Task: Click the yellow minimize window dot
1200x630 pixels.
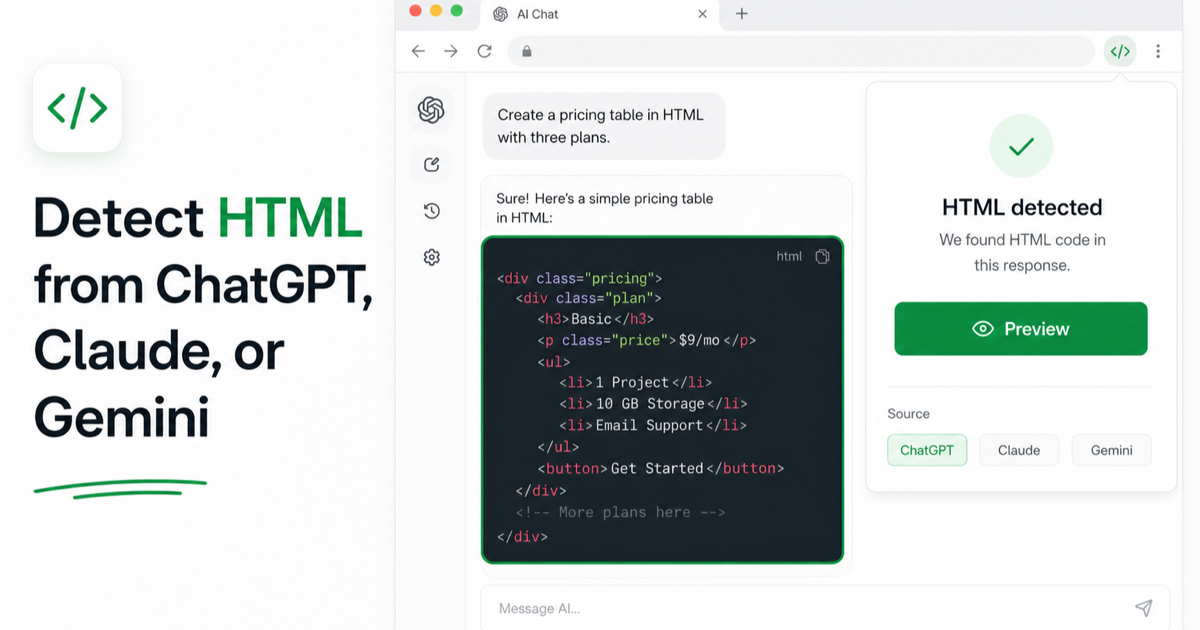Action: 435,11
